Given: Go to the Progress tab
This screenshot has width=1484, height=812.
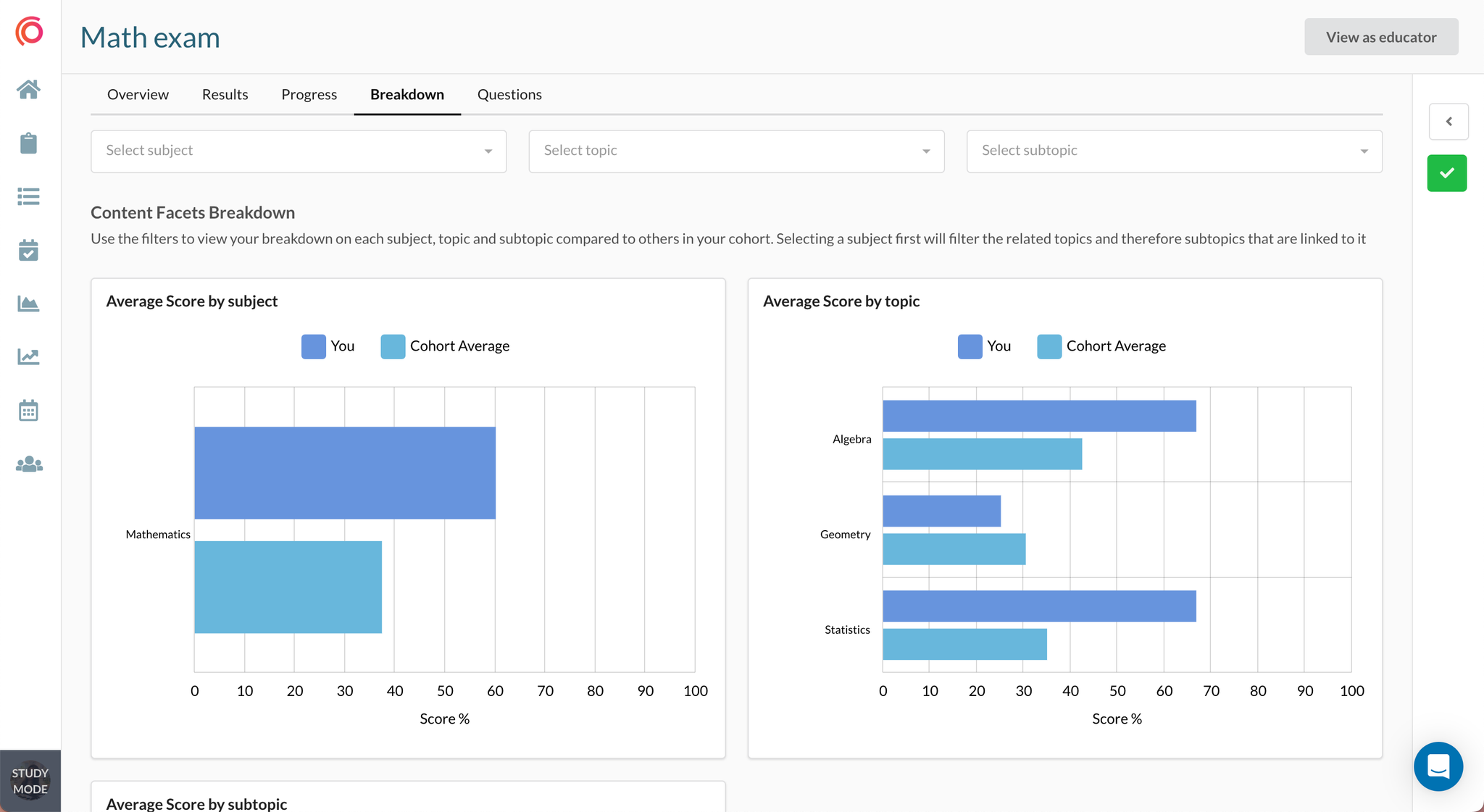Looking at the screenshot, I should (309, 95).
